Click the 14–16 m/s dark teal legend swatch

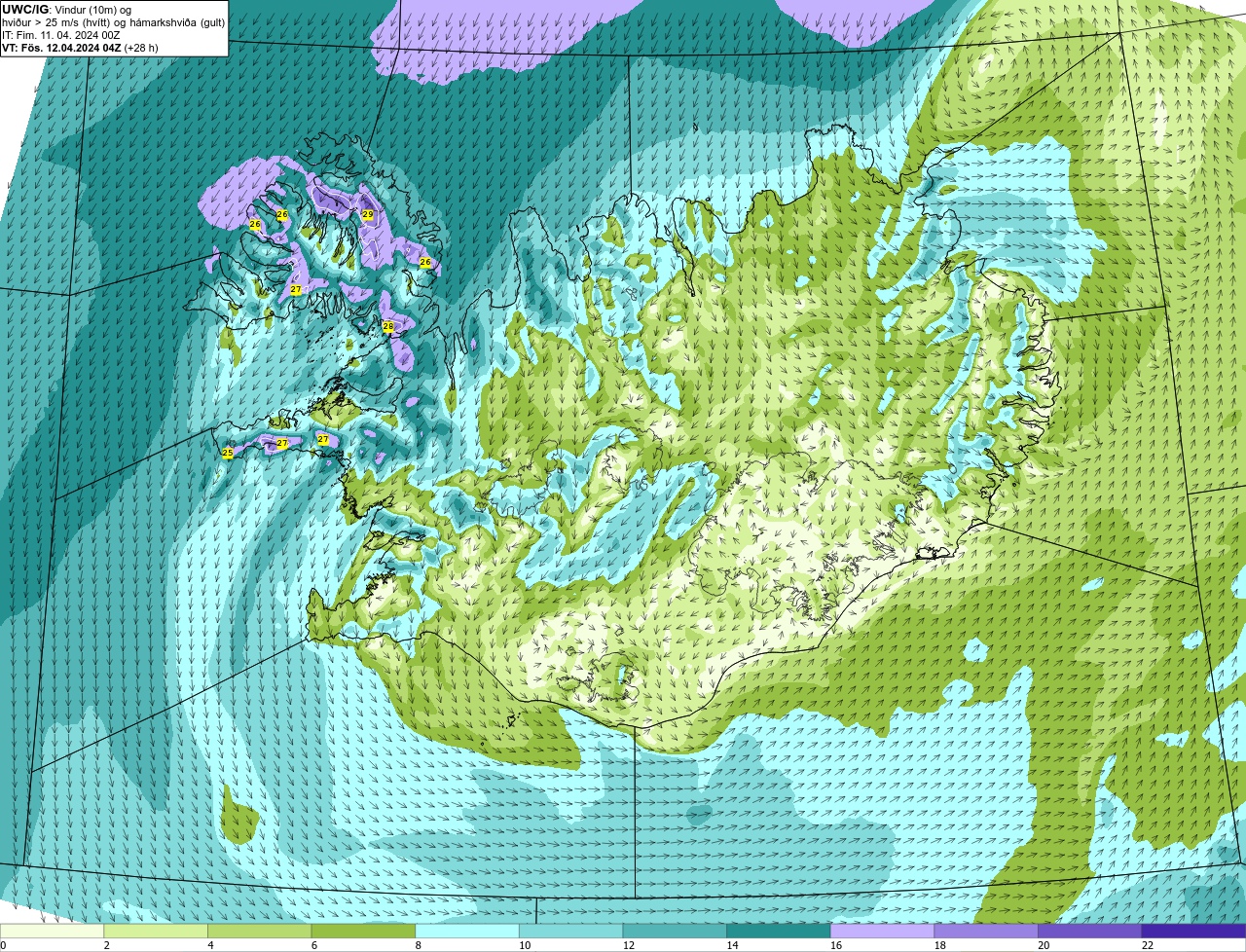(x=779, y=932)
